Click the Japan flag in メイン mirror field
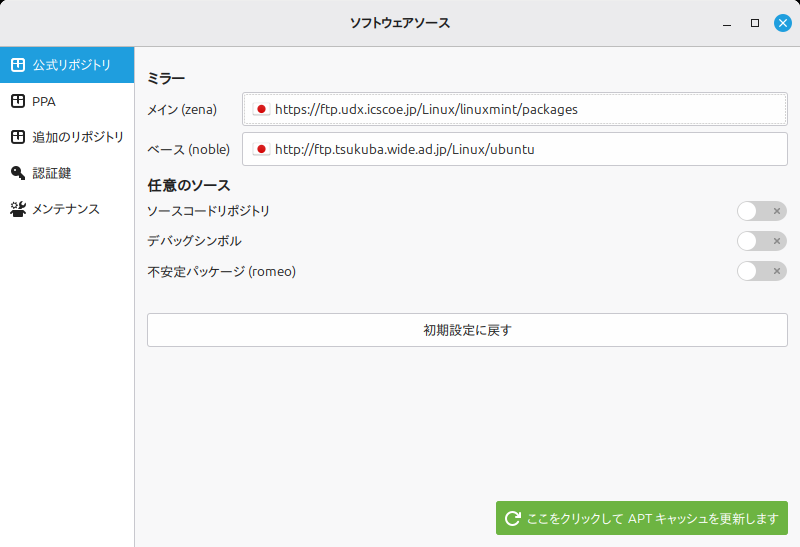The height and width of the screenshot is (547, 800). 261,109
